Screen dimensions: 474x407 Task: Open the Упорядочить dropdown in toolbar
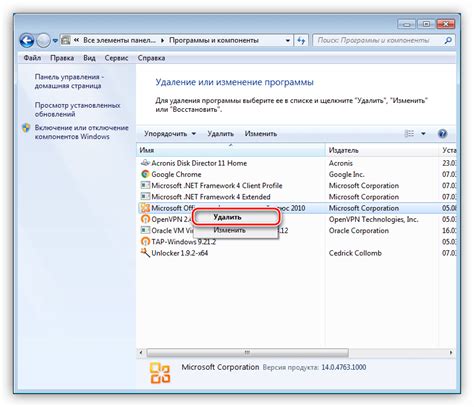point(170,134)
